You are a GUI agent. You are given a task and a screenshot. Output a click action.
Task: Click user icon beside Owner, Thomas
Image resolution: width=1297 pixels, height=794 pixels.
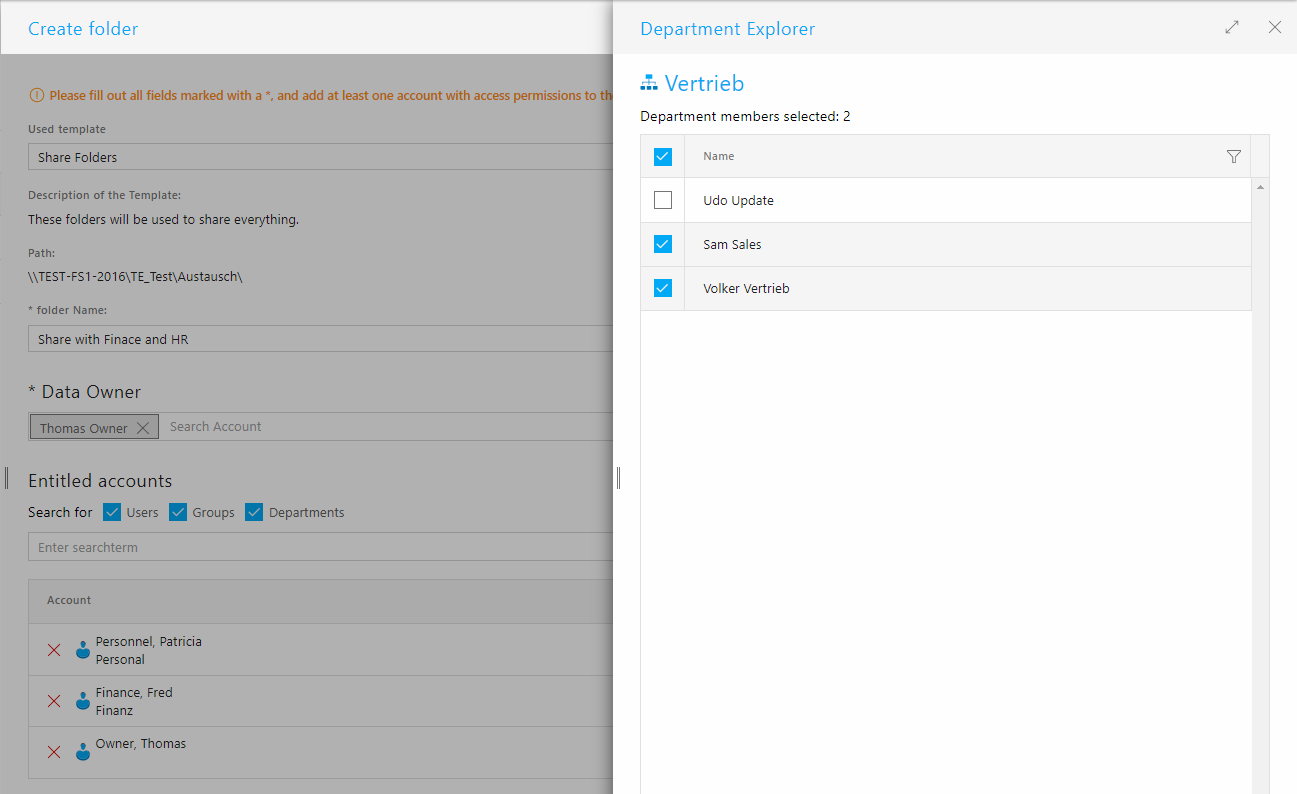tap(83, 752)
